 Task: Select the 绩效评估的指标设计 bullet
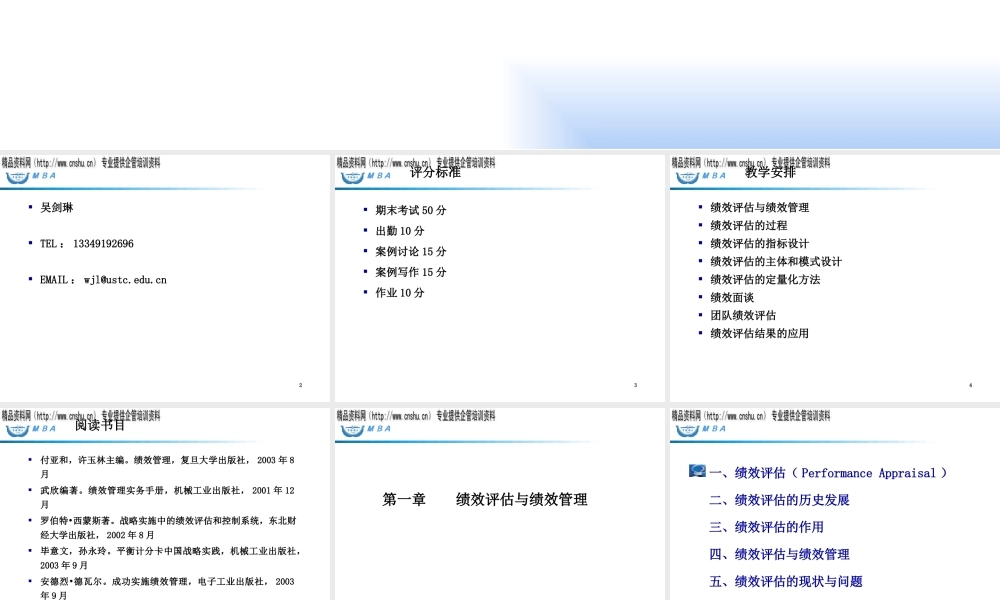click(x=760, y=244)
